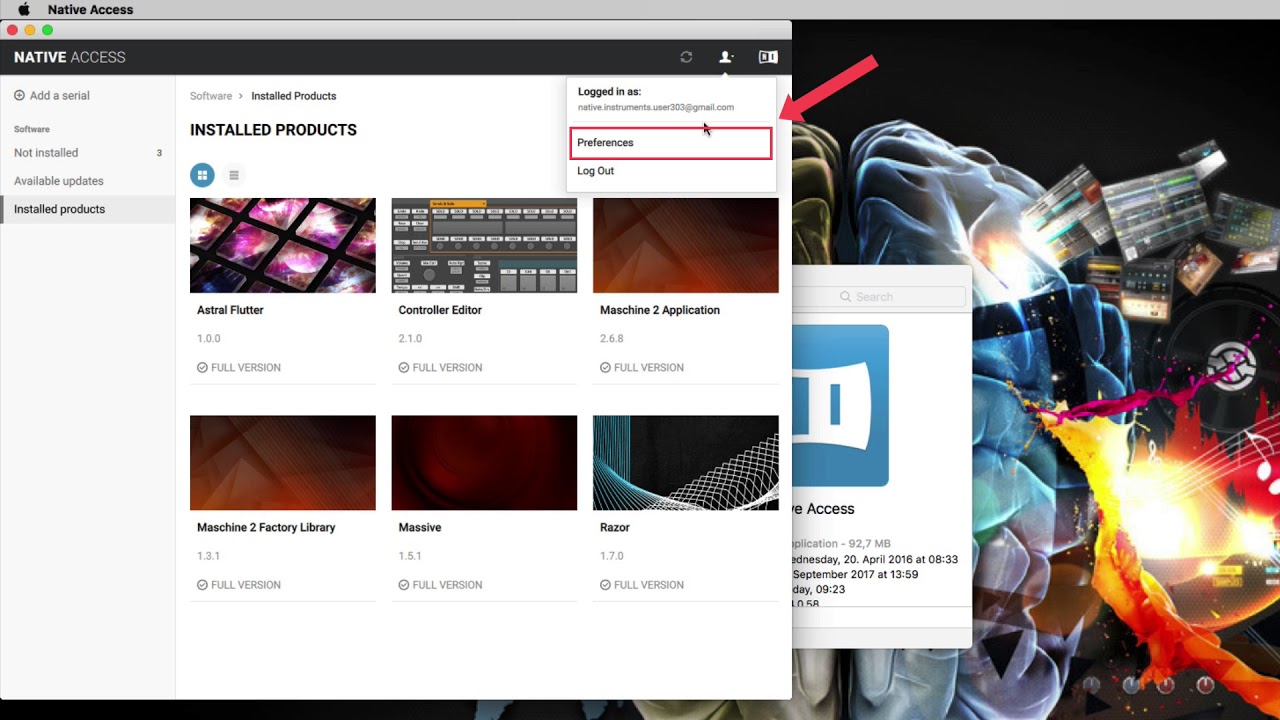The image size is (1280, 720).
Task: Click the Massive product name
Action: 420,527
